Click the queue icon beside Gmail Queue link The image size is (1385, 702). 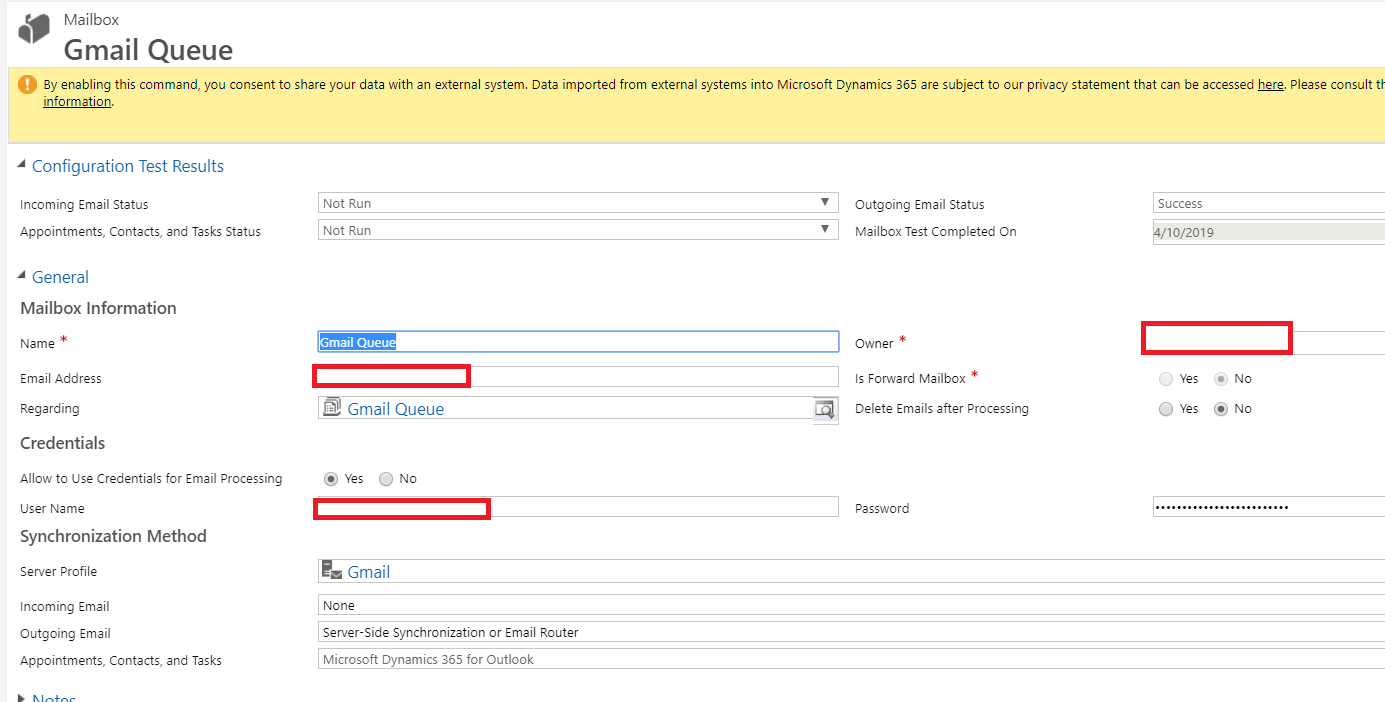pyautogui.click(x=332, y=408)
